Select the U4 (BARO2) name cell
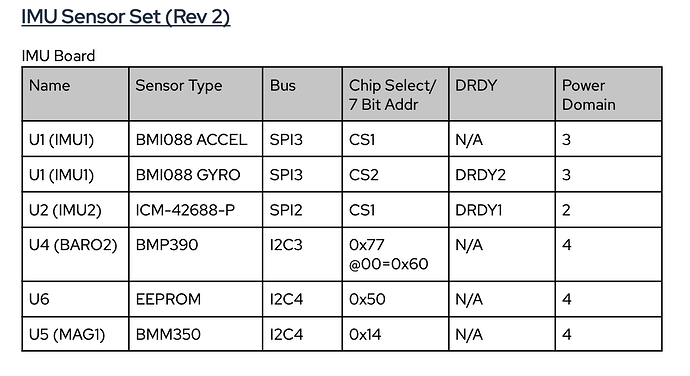Image resolution: width=690 pixels, height=376 pixels. 75,254
